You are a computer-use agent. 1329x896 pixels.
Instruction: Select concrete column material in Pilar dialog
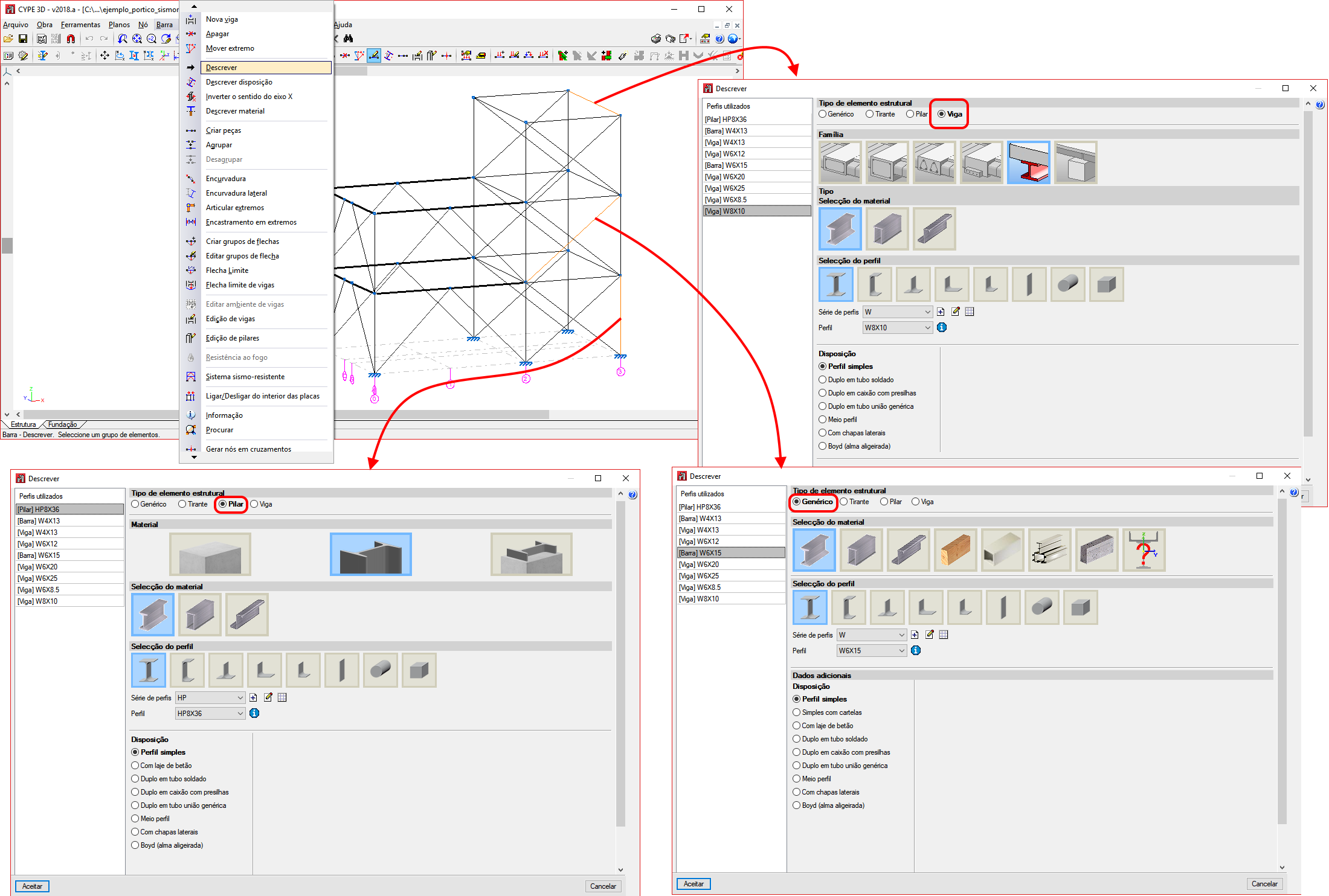coord(210,554)
